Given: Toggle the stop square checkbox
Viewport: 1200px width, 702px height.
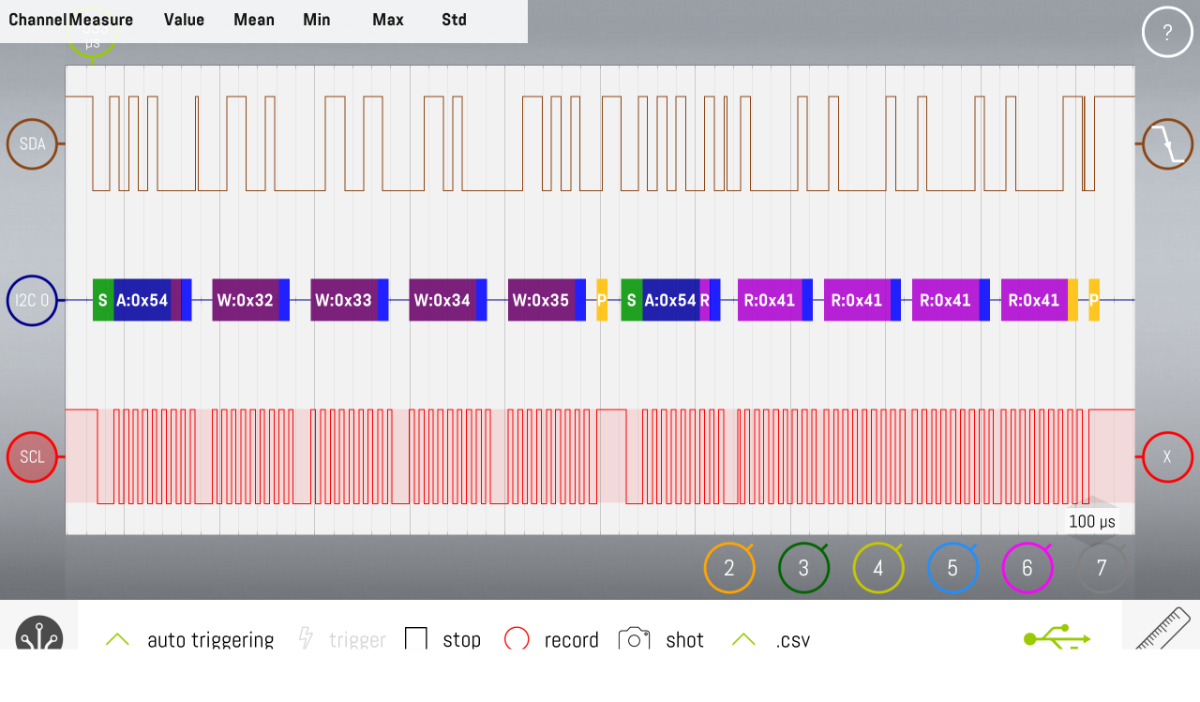Looking at the screenshot, I should (416, 639).
